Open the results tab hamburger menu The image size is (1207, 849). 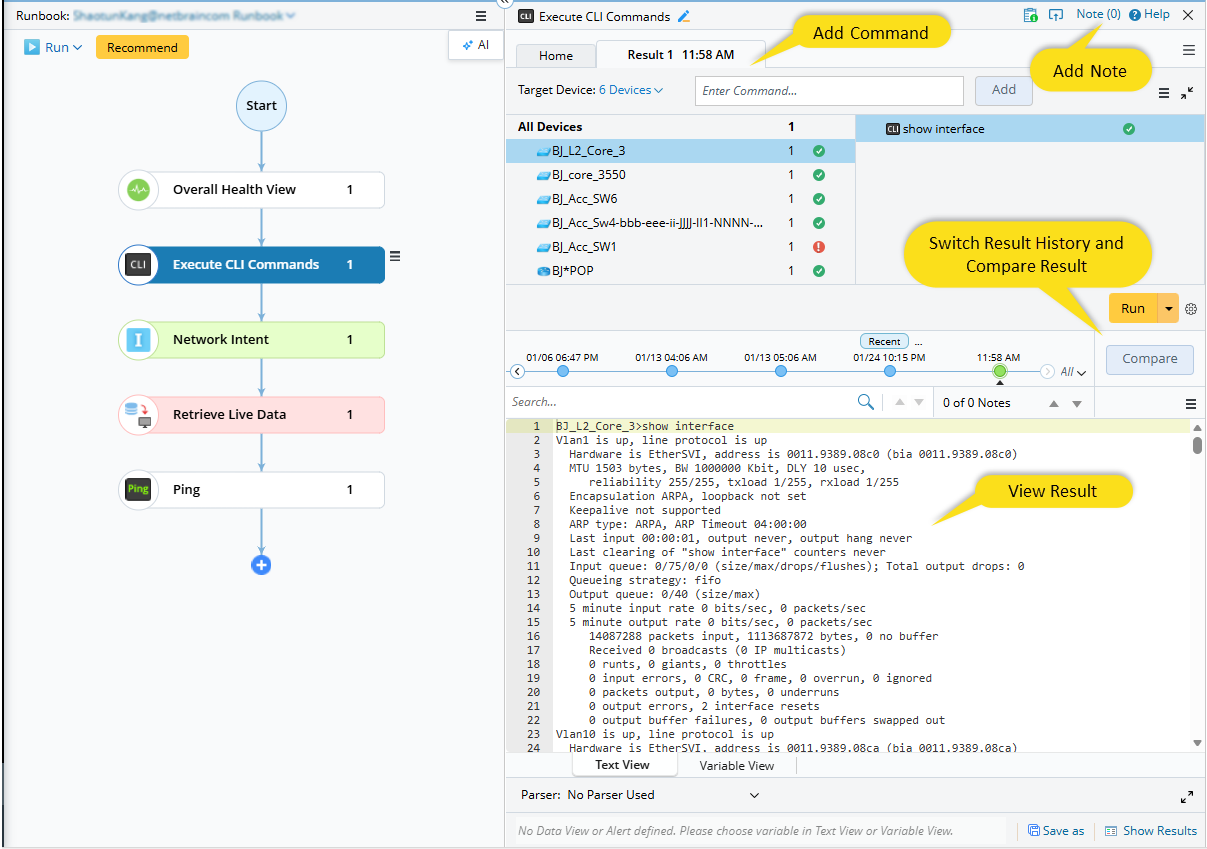[1189, 50]
